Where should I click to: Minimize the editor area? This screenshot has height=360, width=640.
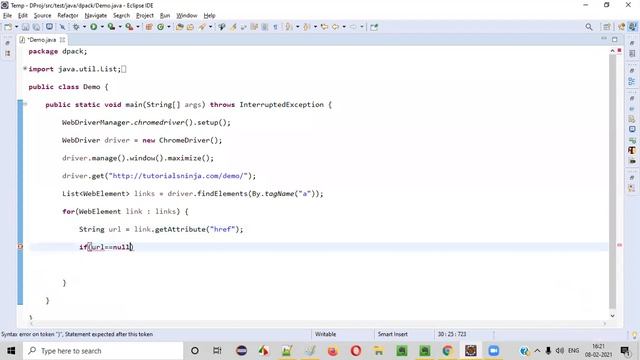click(604, 39)
